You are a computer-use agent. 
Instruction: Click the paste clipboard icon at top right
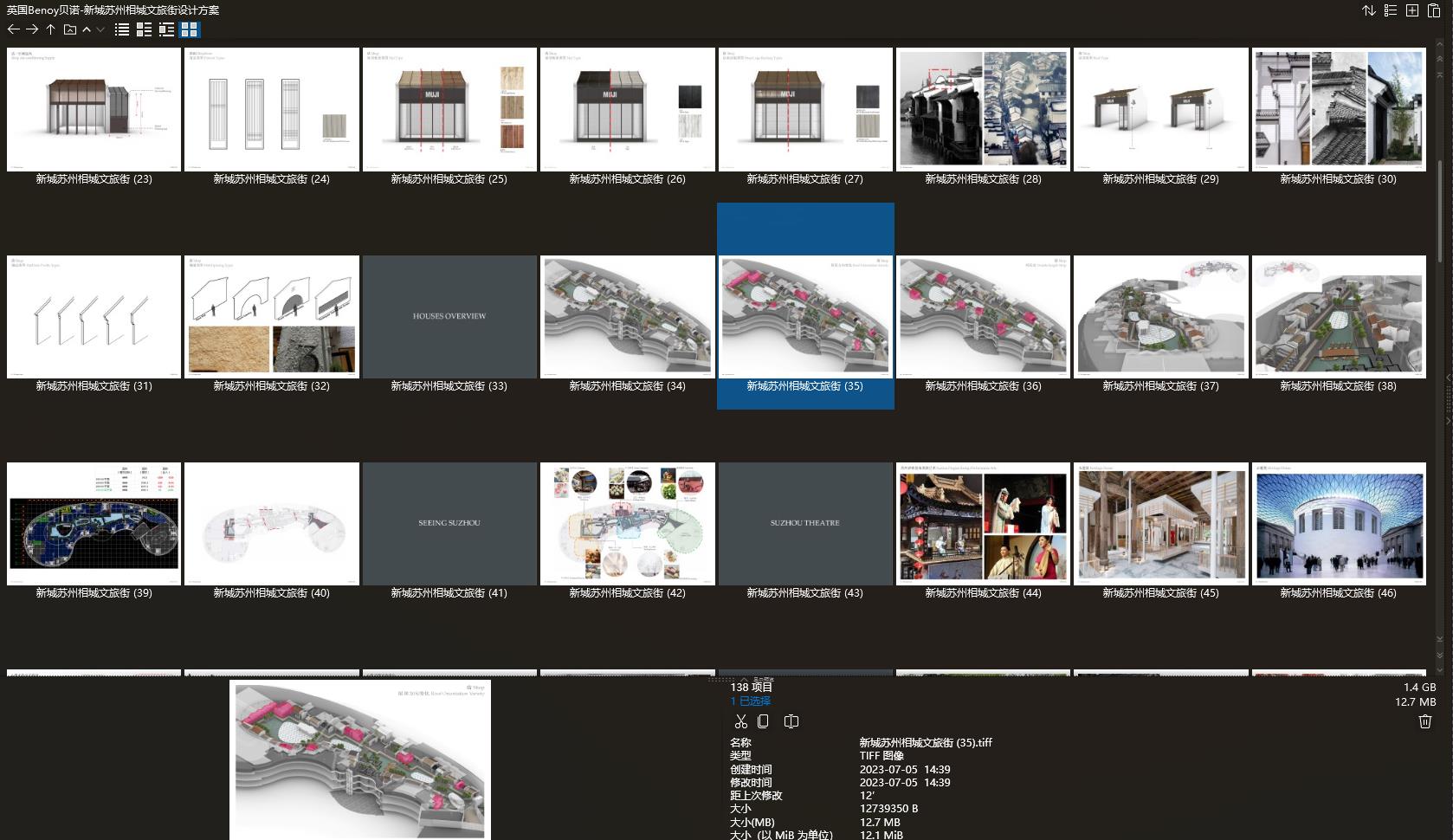pyautogui.click(x=1434, y=10)
